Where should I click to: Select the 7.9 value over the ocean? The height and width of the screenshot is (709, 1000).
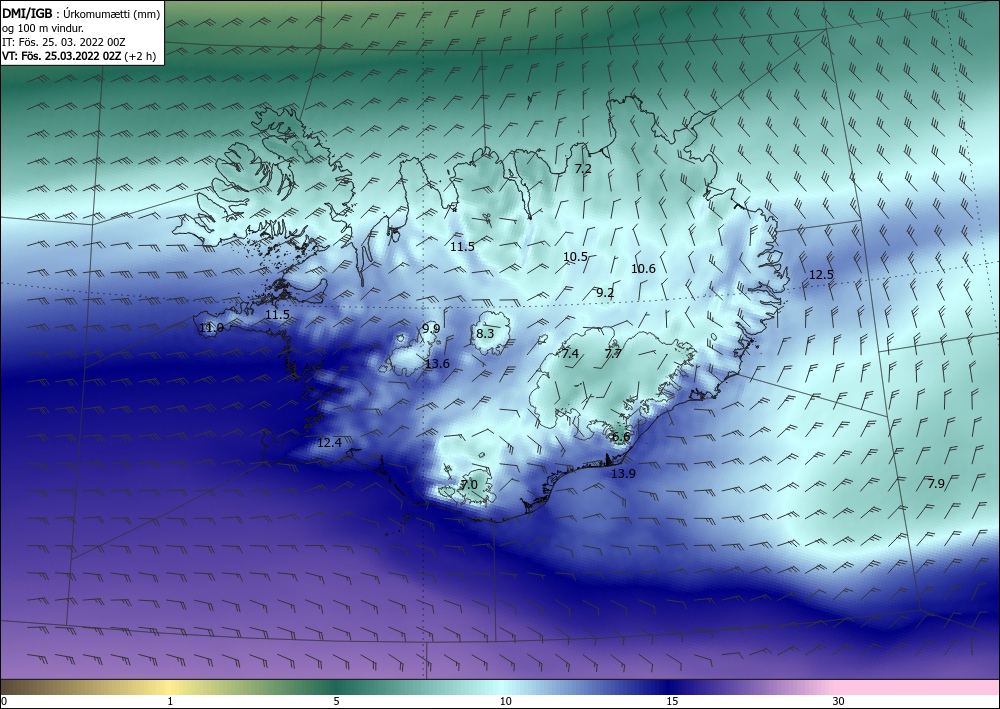pos(936,484)
